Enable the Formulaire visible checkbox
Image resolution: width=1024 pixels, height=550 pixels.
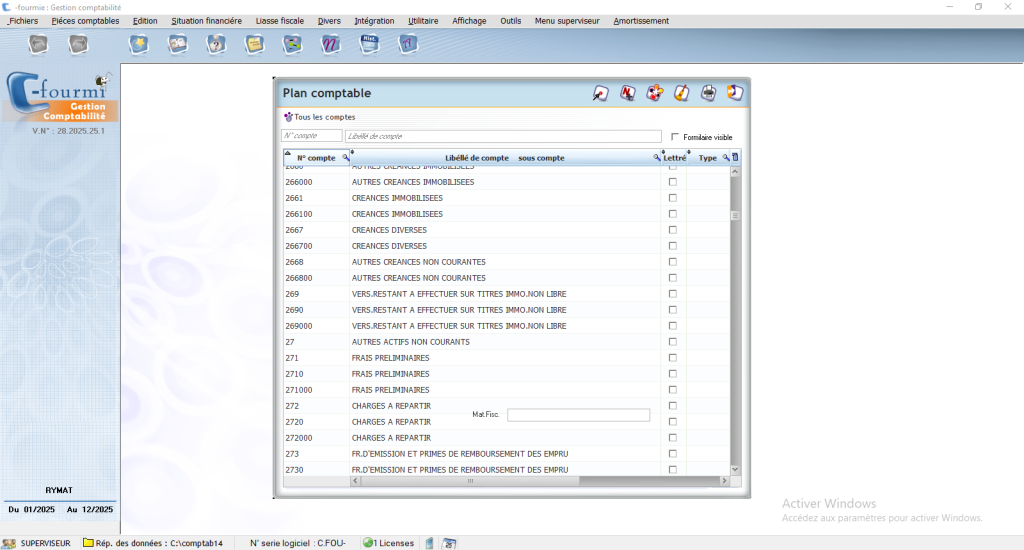point(675,137)
